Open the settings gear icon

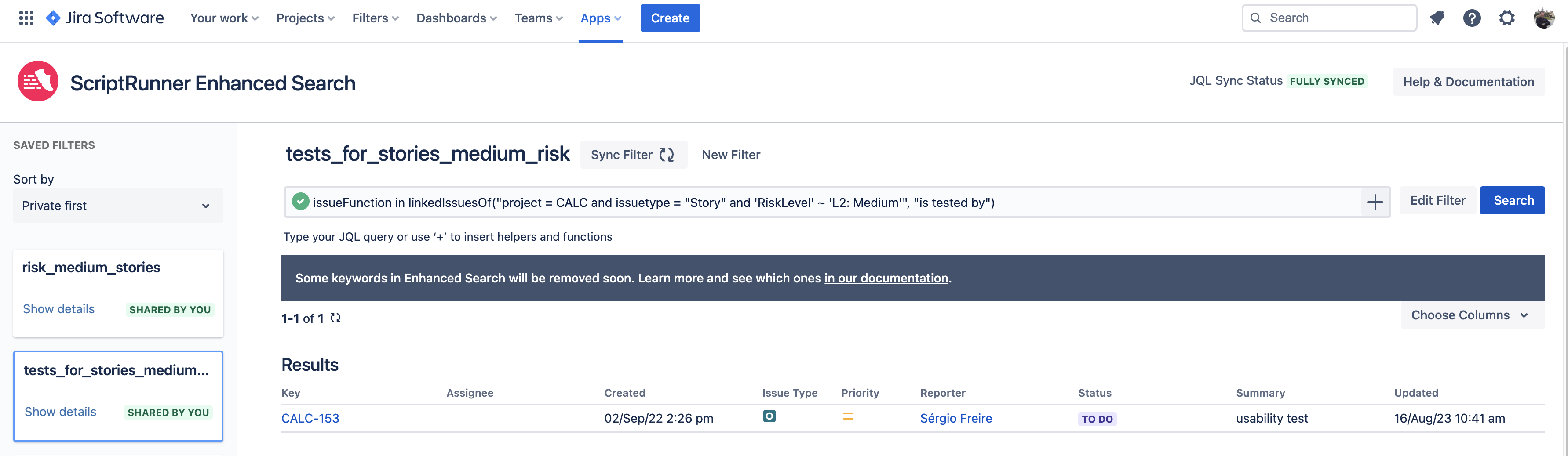(x=1507, y=18)
